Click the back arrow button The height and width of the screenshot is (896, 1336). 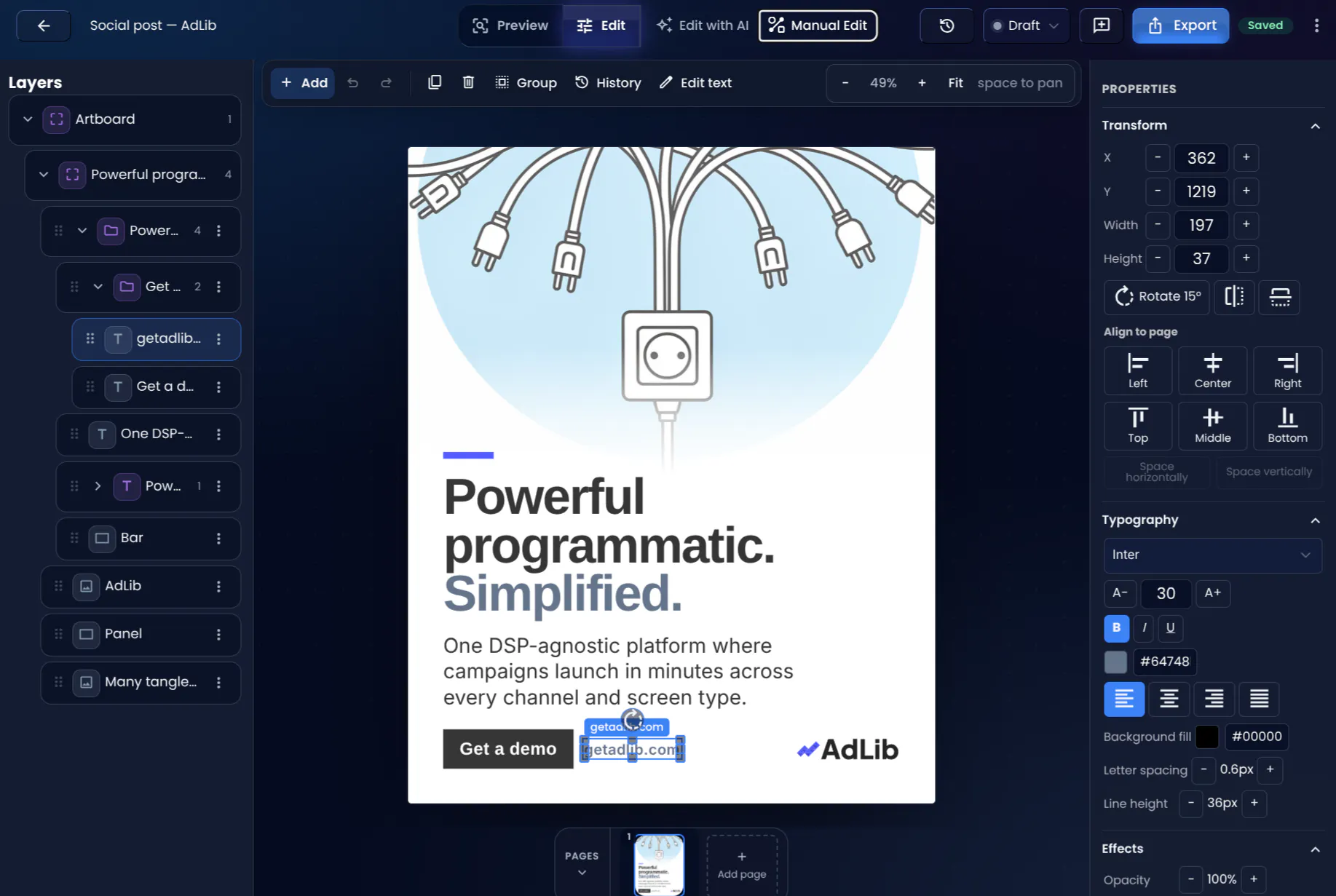(x=44, y=25)
